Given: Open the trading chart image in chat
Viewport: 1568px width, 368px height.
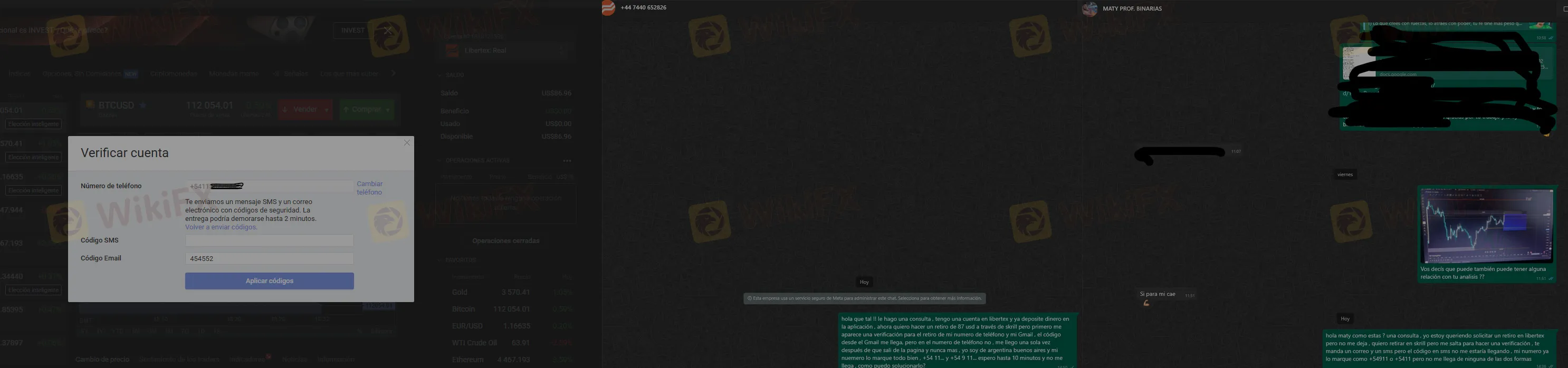Looking at the screenshot, I should click(x=1486, y=226).
